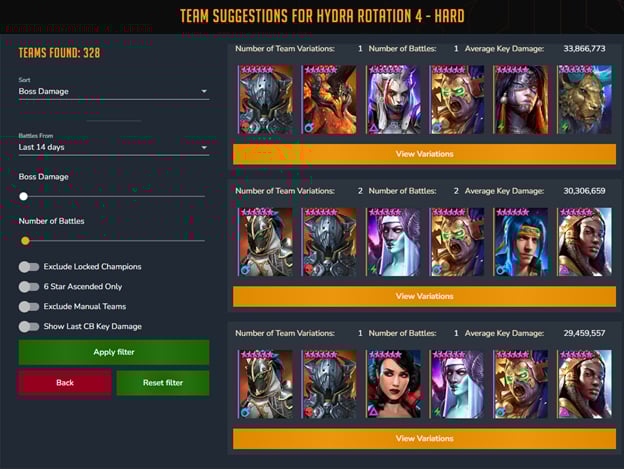Enable Show Last CB Key Damage switch

coord(29,326)
